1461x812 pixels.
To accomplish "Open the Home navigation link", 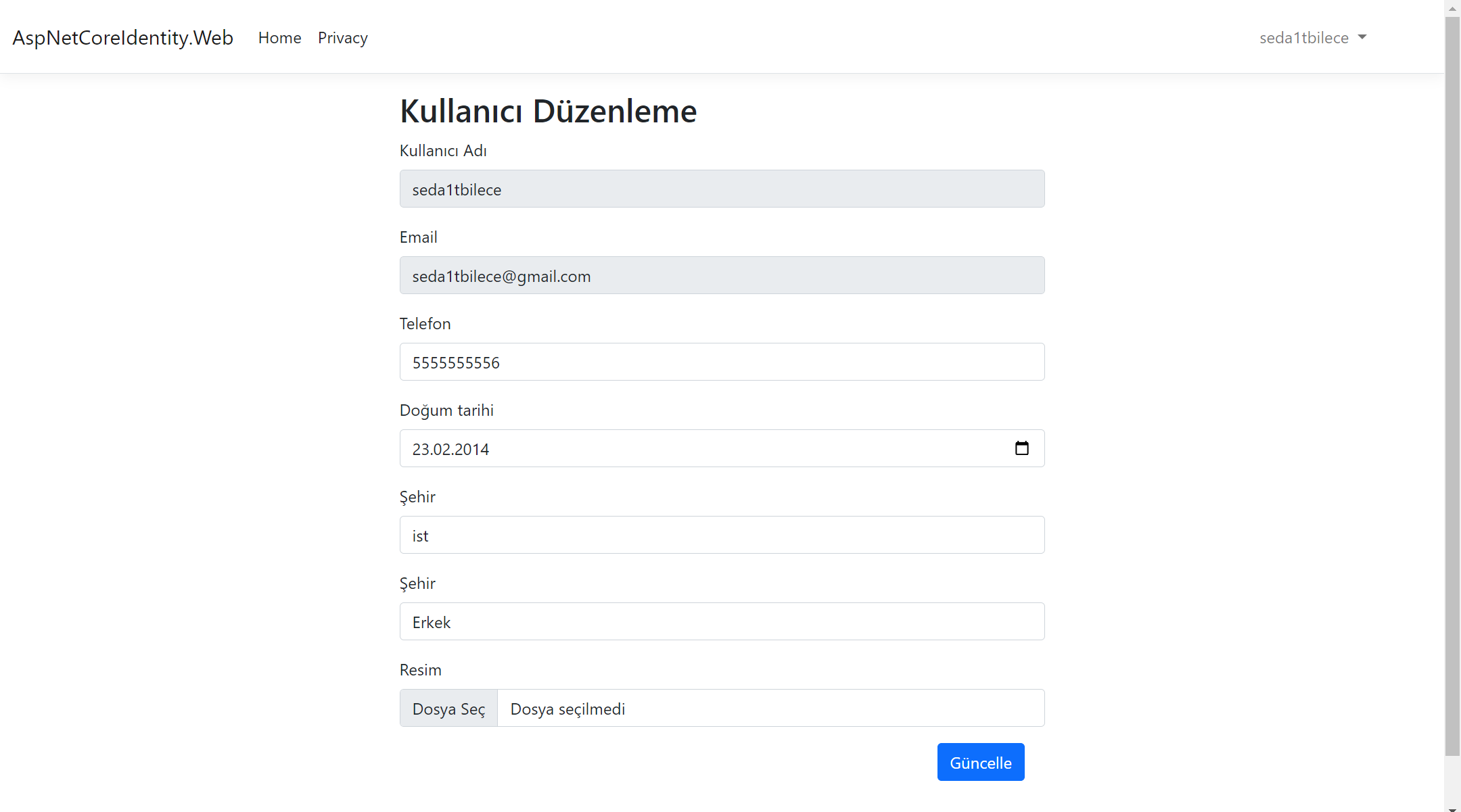I will [x=279, y=38].
